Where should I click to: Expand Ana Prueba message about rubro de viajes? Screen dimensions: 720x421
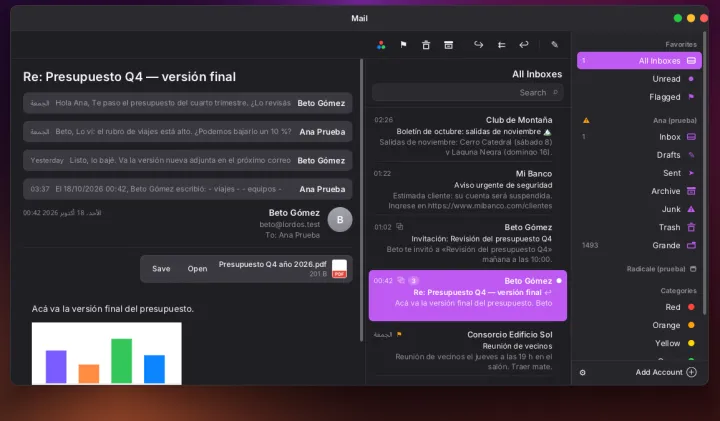(187, 132)
